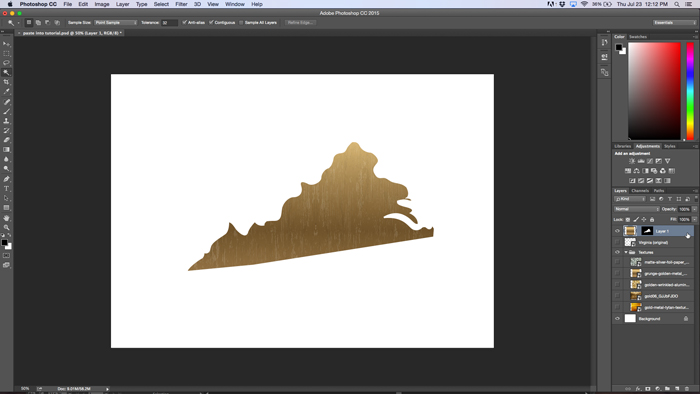Click Create new group folder icon
700x394 pixels.
[x=667, y=389]
